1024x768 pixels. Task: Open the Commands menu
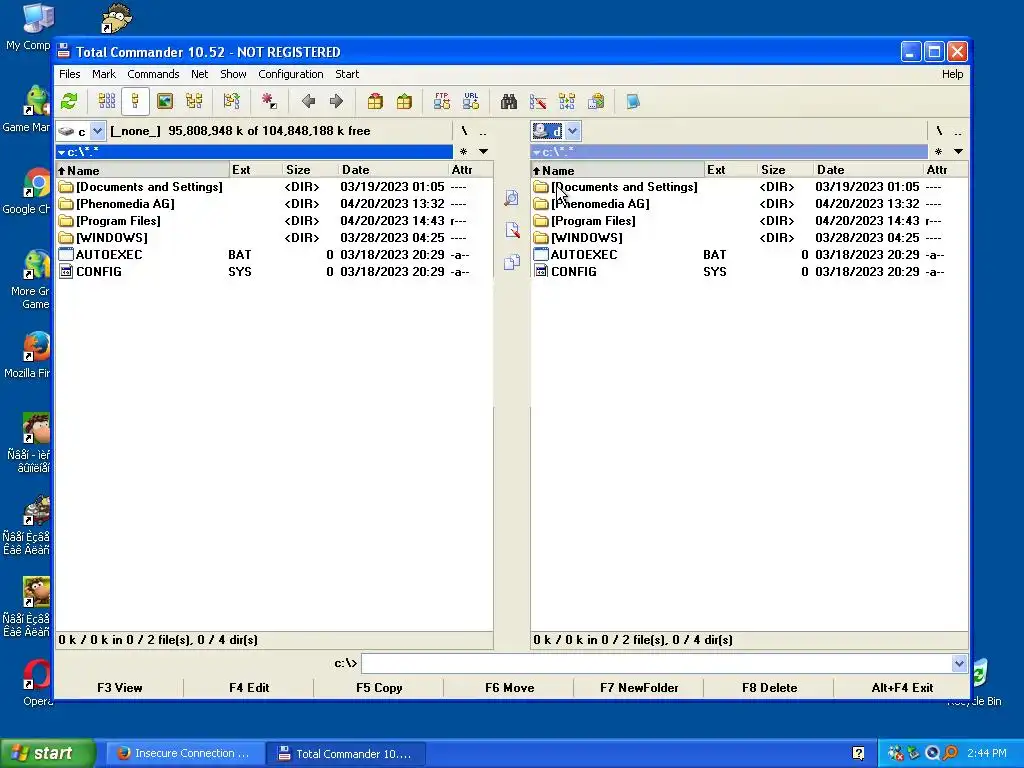pos(153,74)
